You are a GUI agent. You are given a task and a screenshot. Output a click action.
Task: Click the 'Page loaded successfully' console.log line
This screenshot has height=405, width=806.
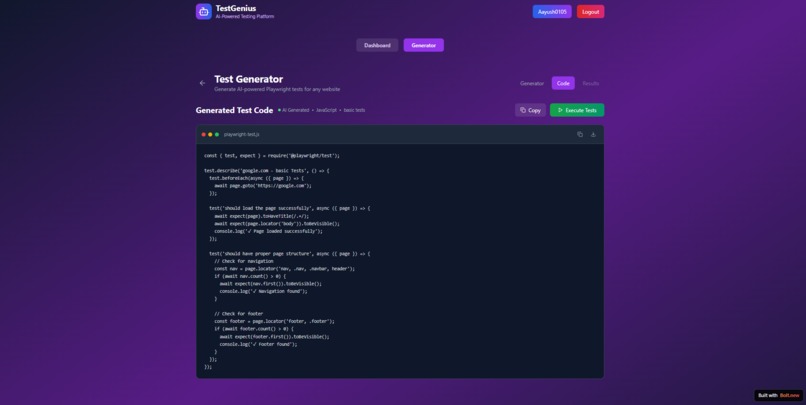[x=268, y=231]
